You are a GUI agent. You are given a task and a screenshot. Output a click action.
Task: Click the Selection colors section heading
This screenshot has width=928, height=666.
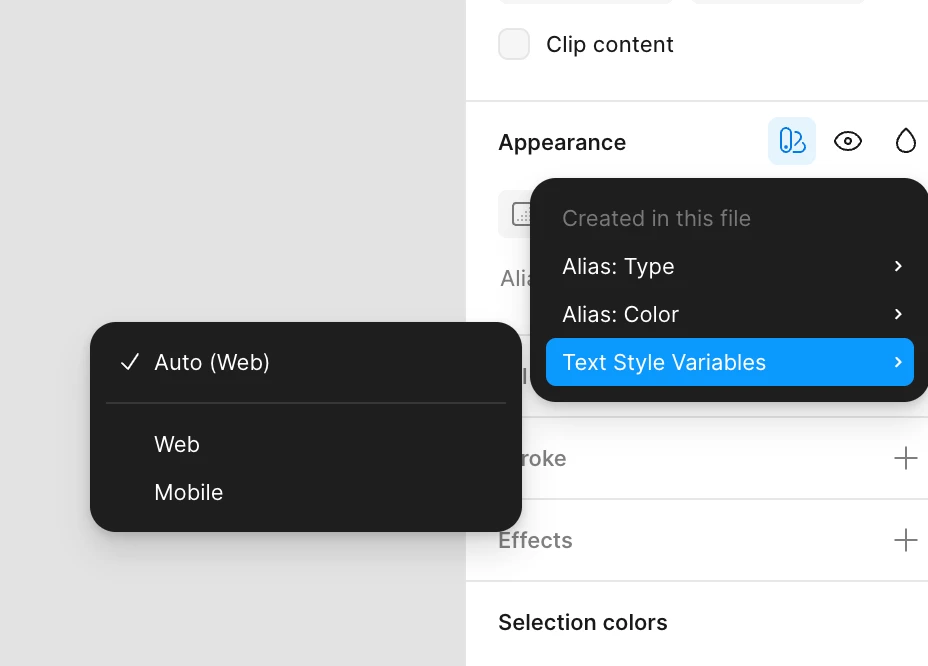coord(582,622)
